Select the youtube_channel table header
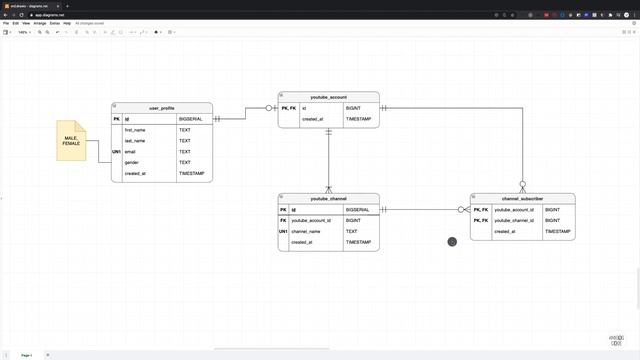640x360 pixels. click(x=329, y=199)
